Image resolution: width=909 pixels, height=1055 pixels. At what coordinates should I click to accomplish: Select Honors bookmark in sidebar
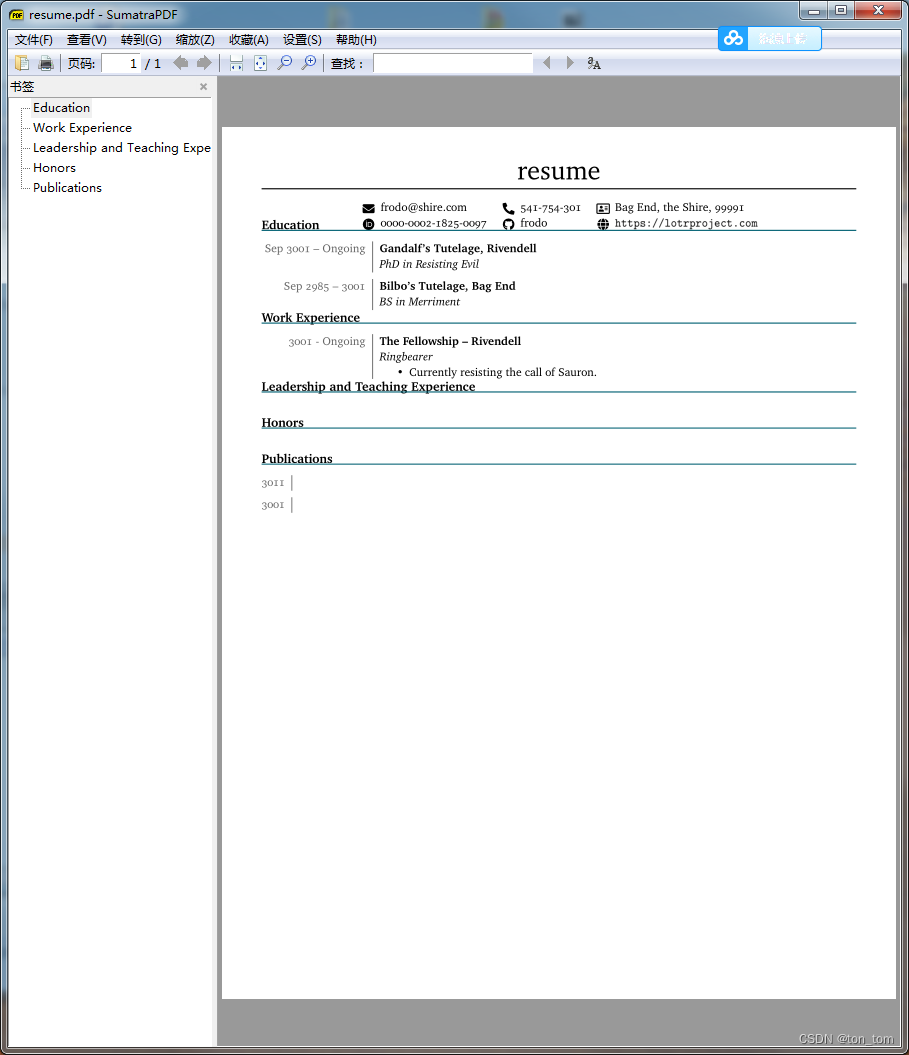click(x=54, y=168)
